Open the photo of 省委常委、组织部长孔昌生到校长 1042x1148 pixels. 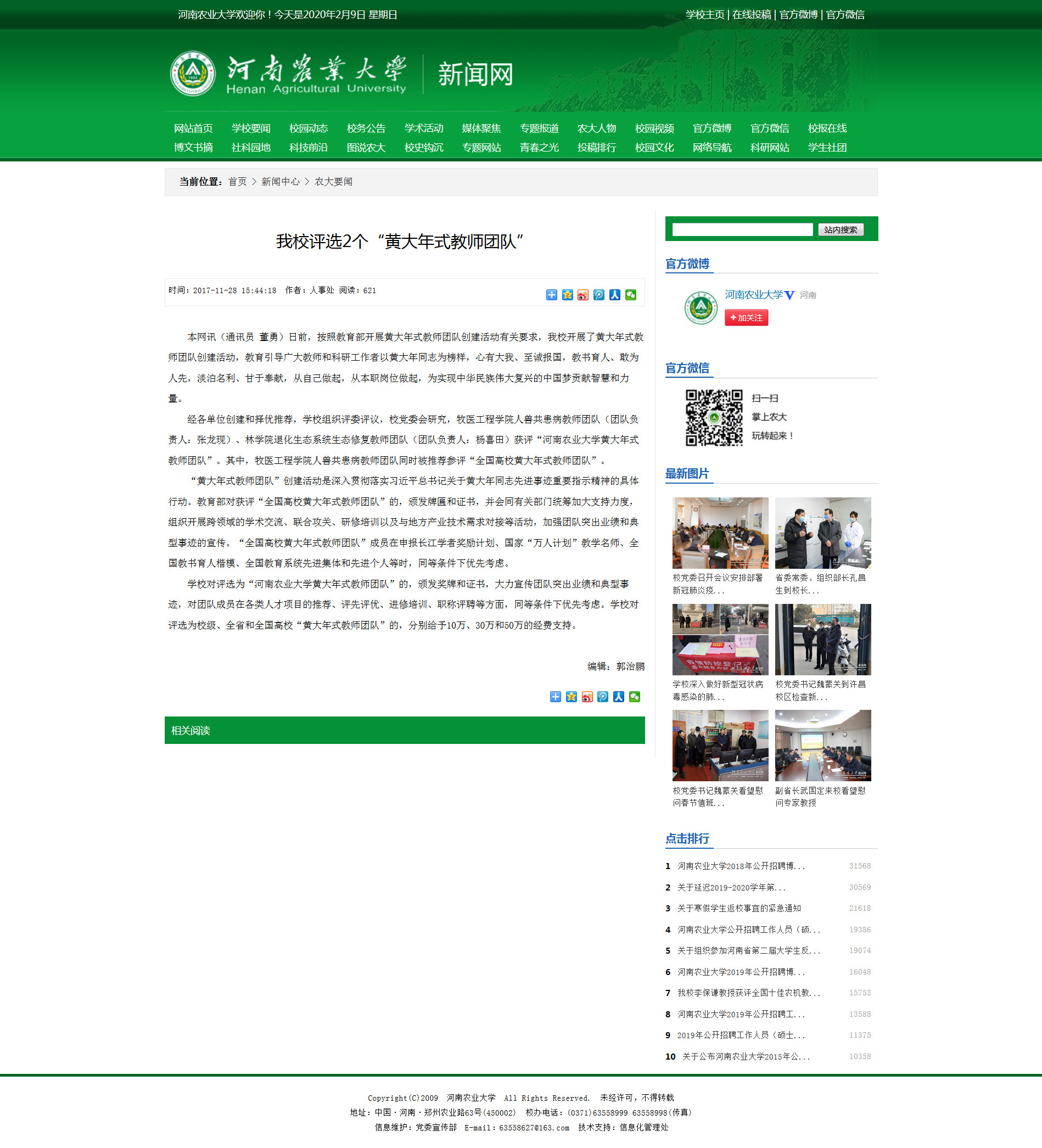click(823, 533)
